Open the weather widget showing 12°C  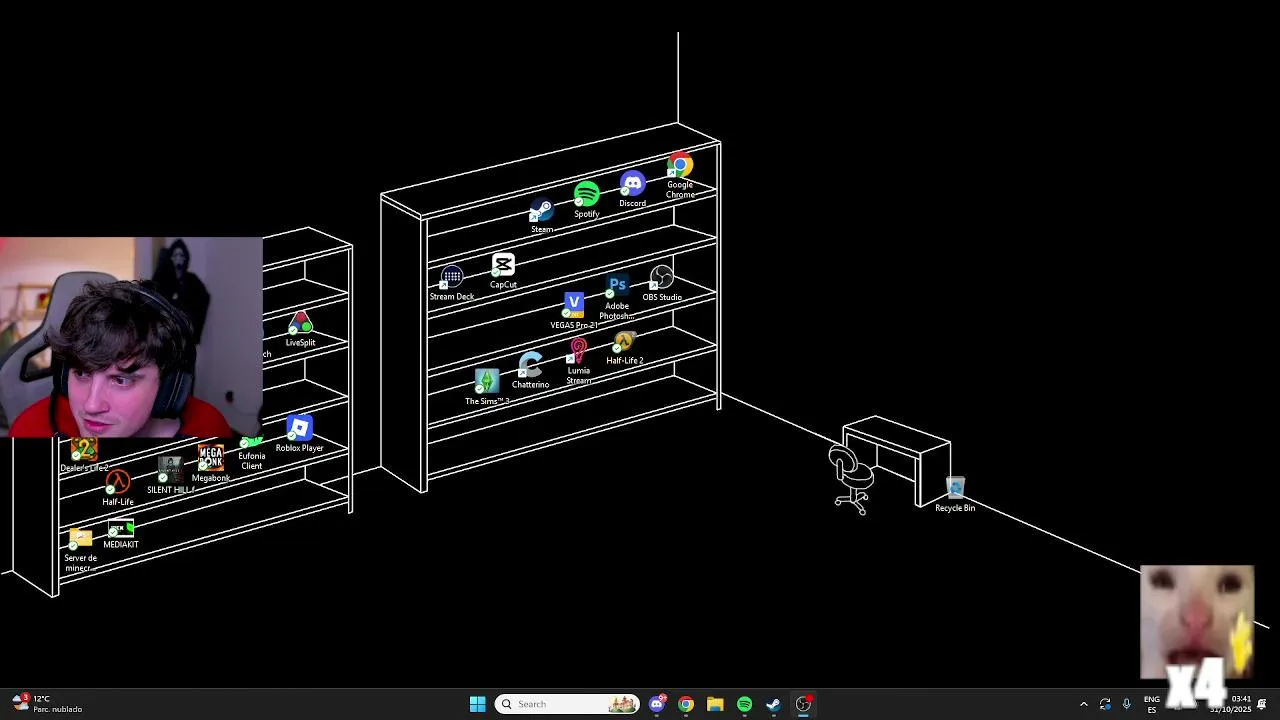[x=46, y=704]
